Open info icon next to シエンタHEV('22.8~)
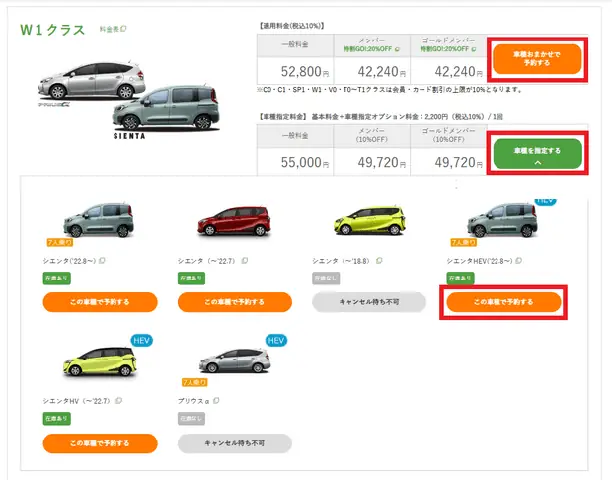Viewport: 612px width, 480px height. (x=519, y=260)
